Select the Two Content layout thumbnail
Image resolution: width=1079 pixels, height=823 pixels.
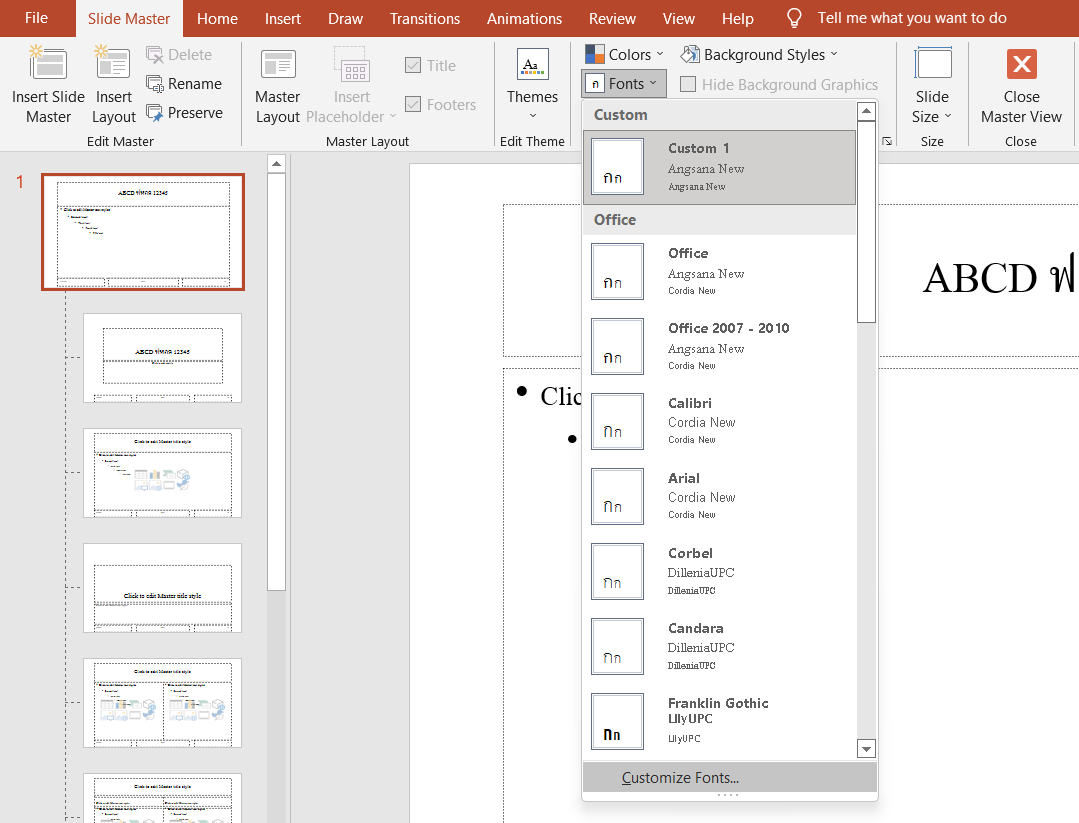point(162,703)
